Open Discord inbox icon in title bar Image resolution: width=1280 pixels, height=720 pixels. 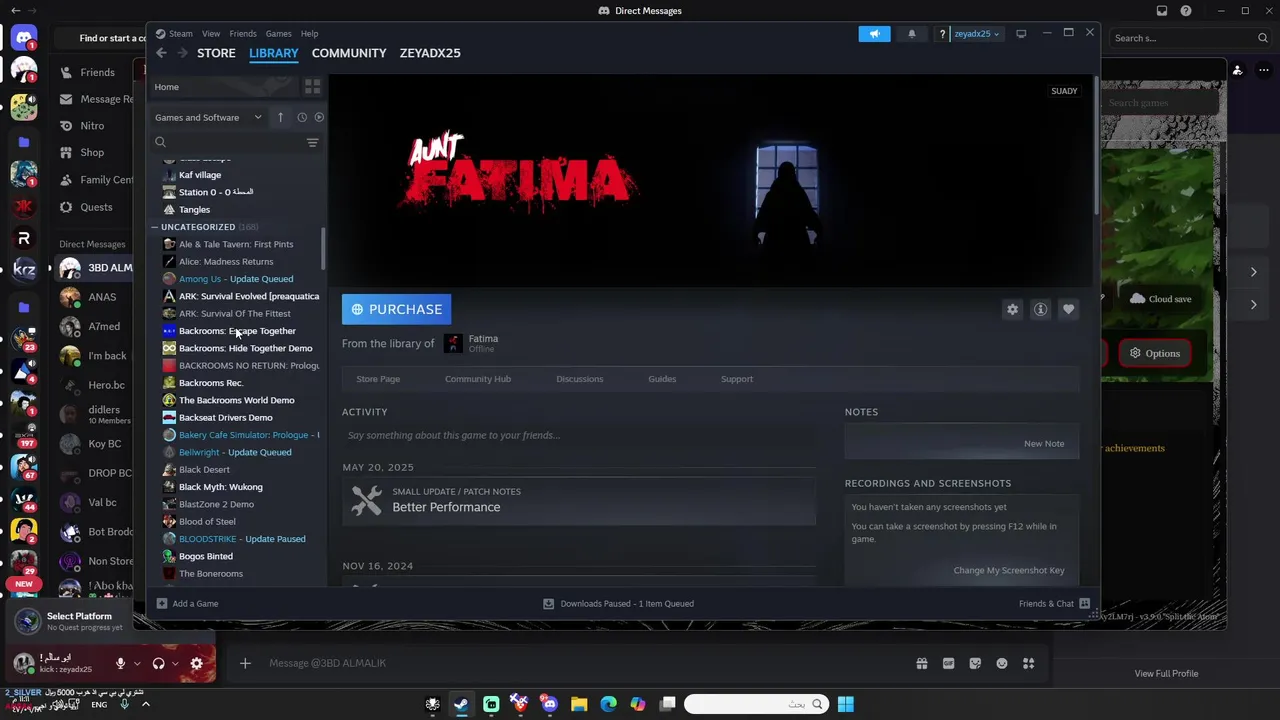1161,11
